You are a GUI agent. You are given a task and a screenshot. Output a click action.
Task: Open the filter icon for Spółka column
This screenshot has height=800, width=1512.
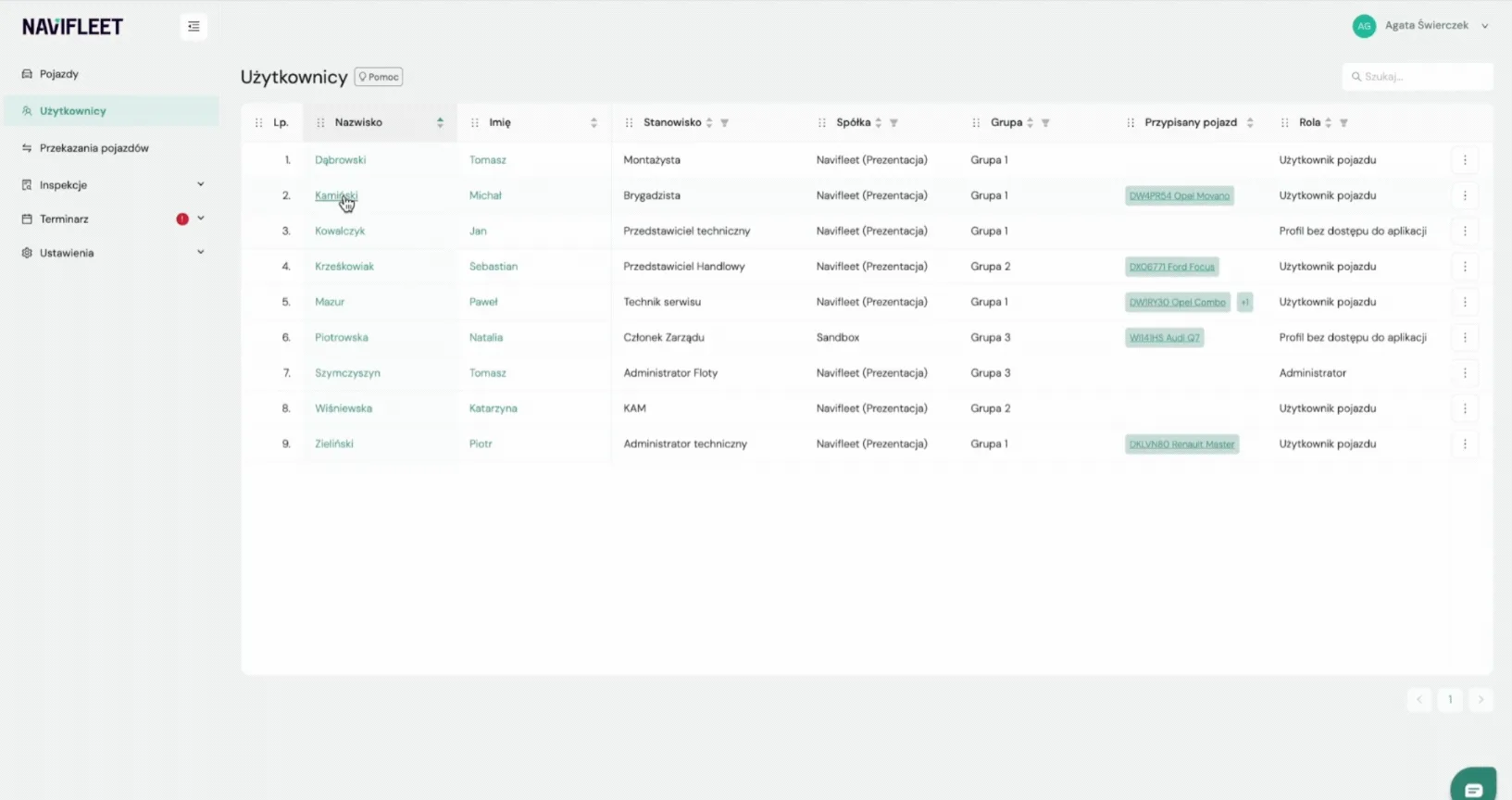[x=893, y=123]
